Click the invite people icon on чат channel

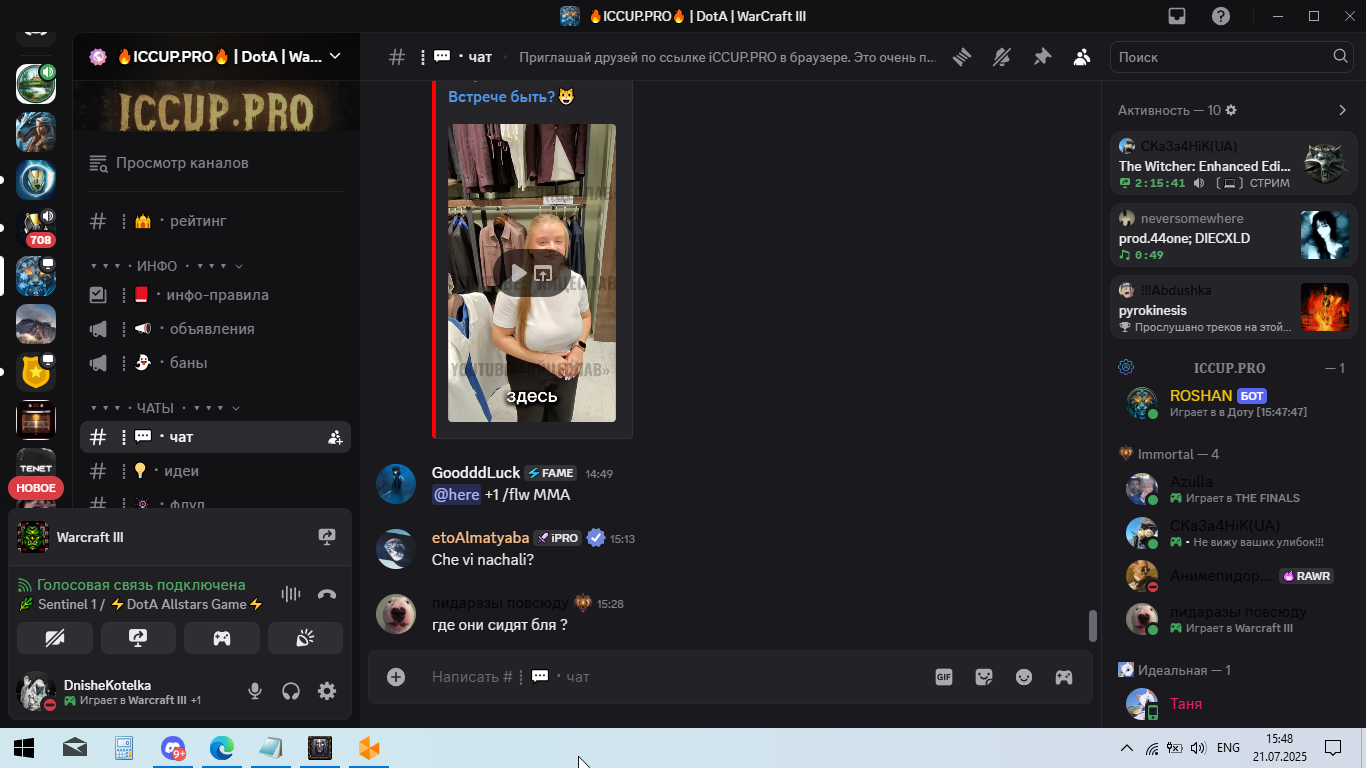(335, 437)
